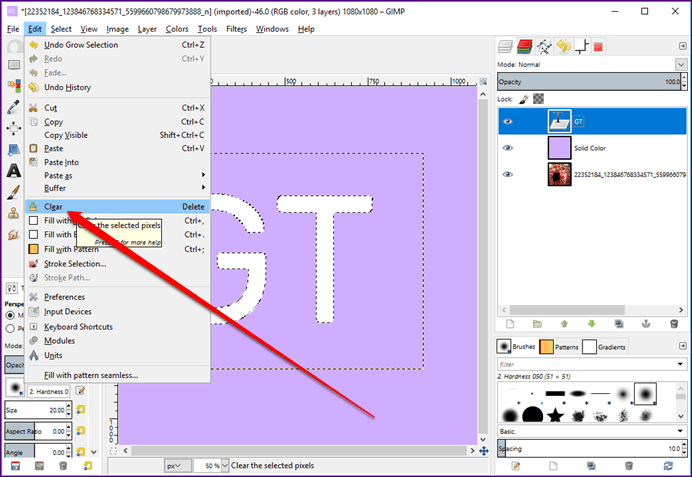Select the star shaped brush
Screen dimensions: 692x477
coord(555,415)
